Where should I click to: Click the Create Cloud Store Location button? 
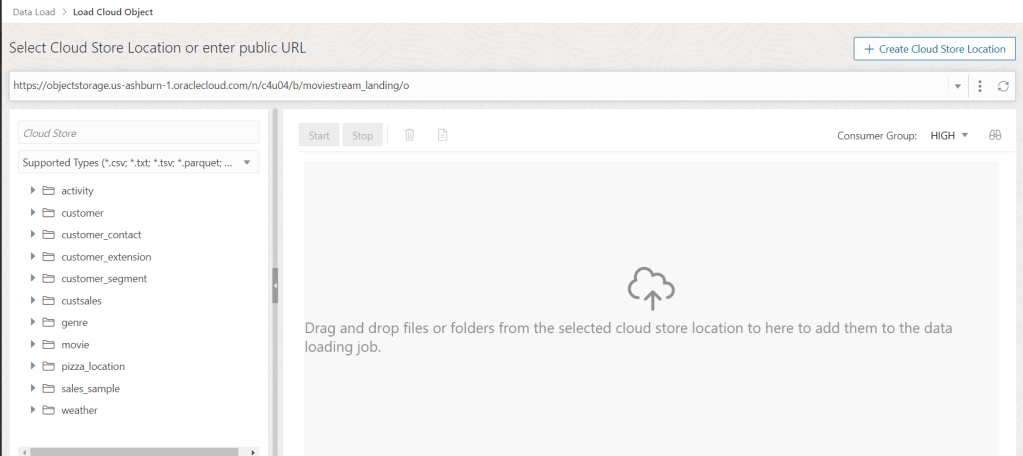click(934, 48)
